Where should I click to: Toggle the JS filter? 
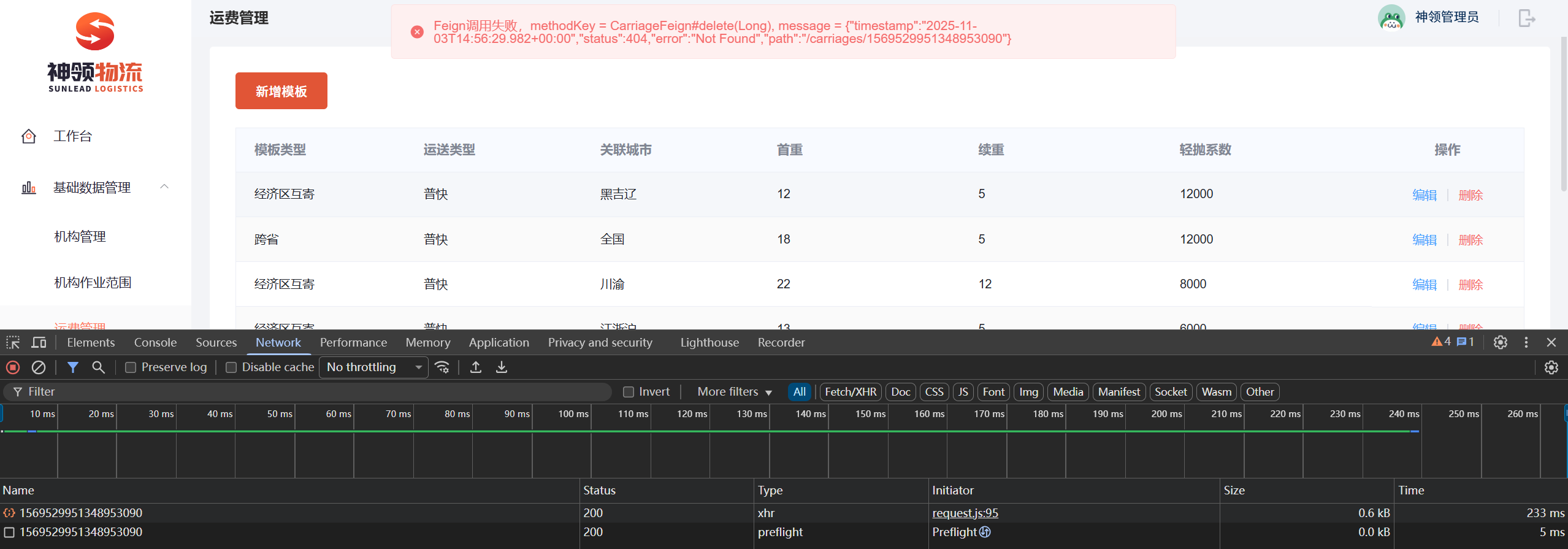[963, 392]
